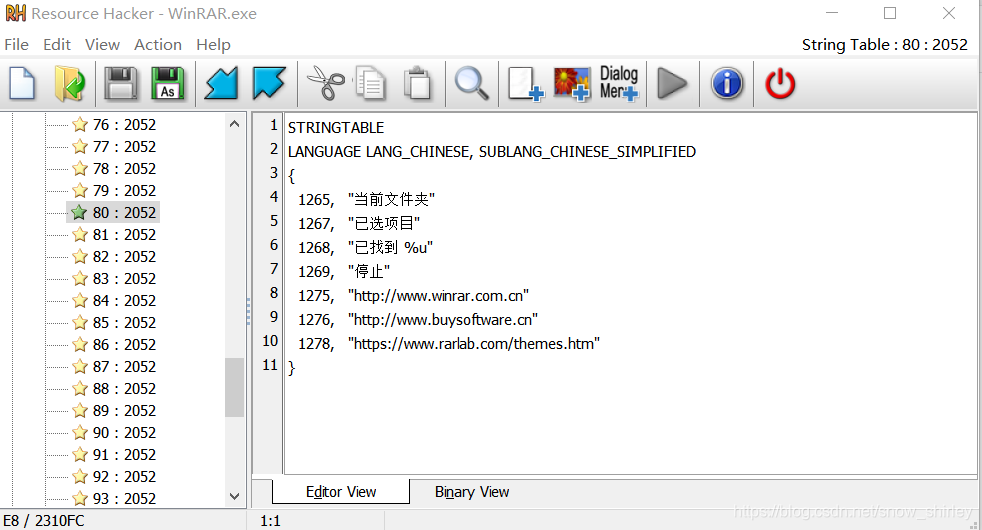Open the File menu
Viewport: 982px width, 530px height.
(16, 44)
